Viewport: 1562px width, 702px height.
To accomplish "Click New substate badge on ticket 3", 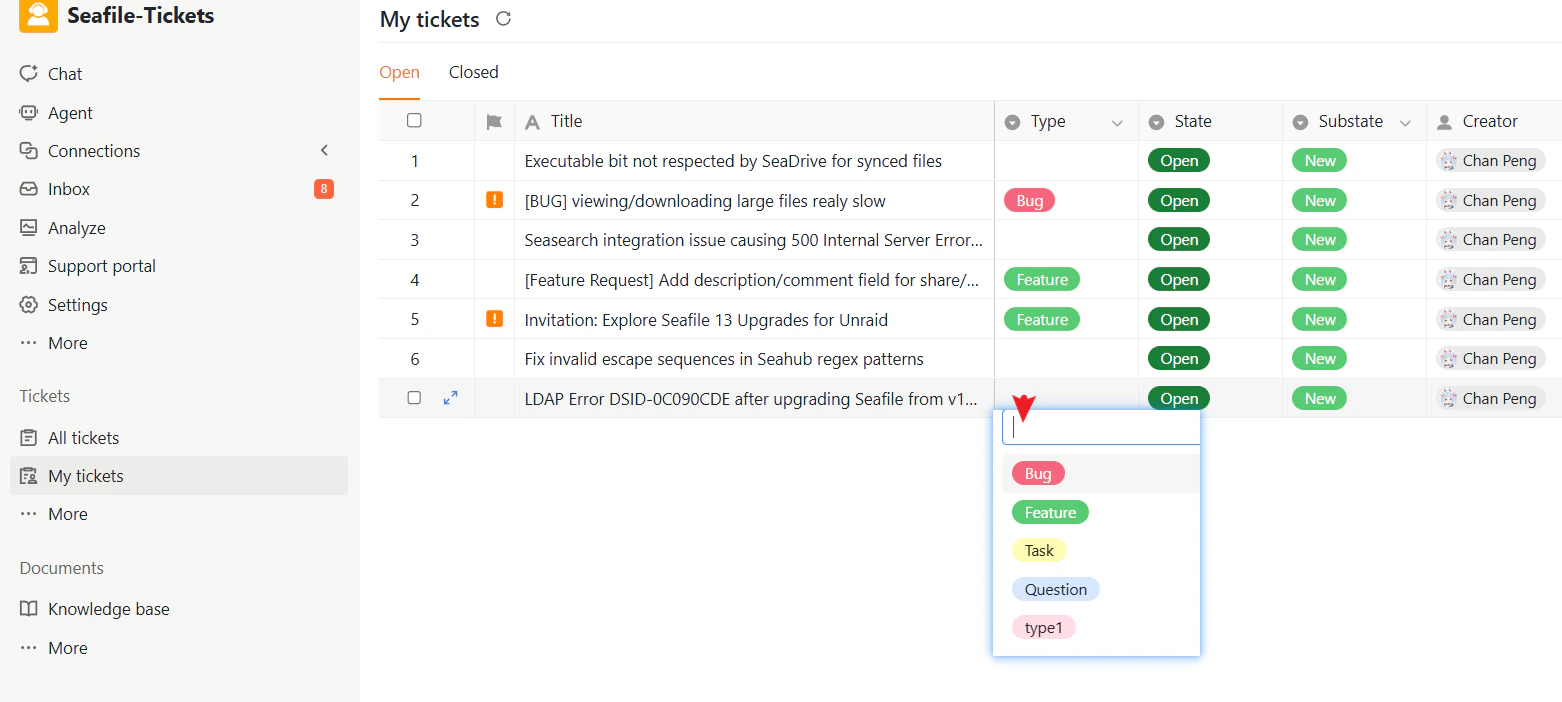I will (1320, 240).
